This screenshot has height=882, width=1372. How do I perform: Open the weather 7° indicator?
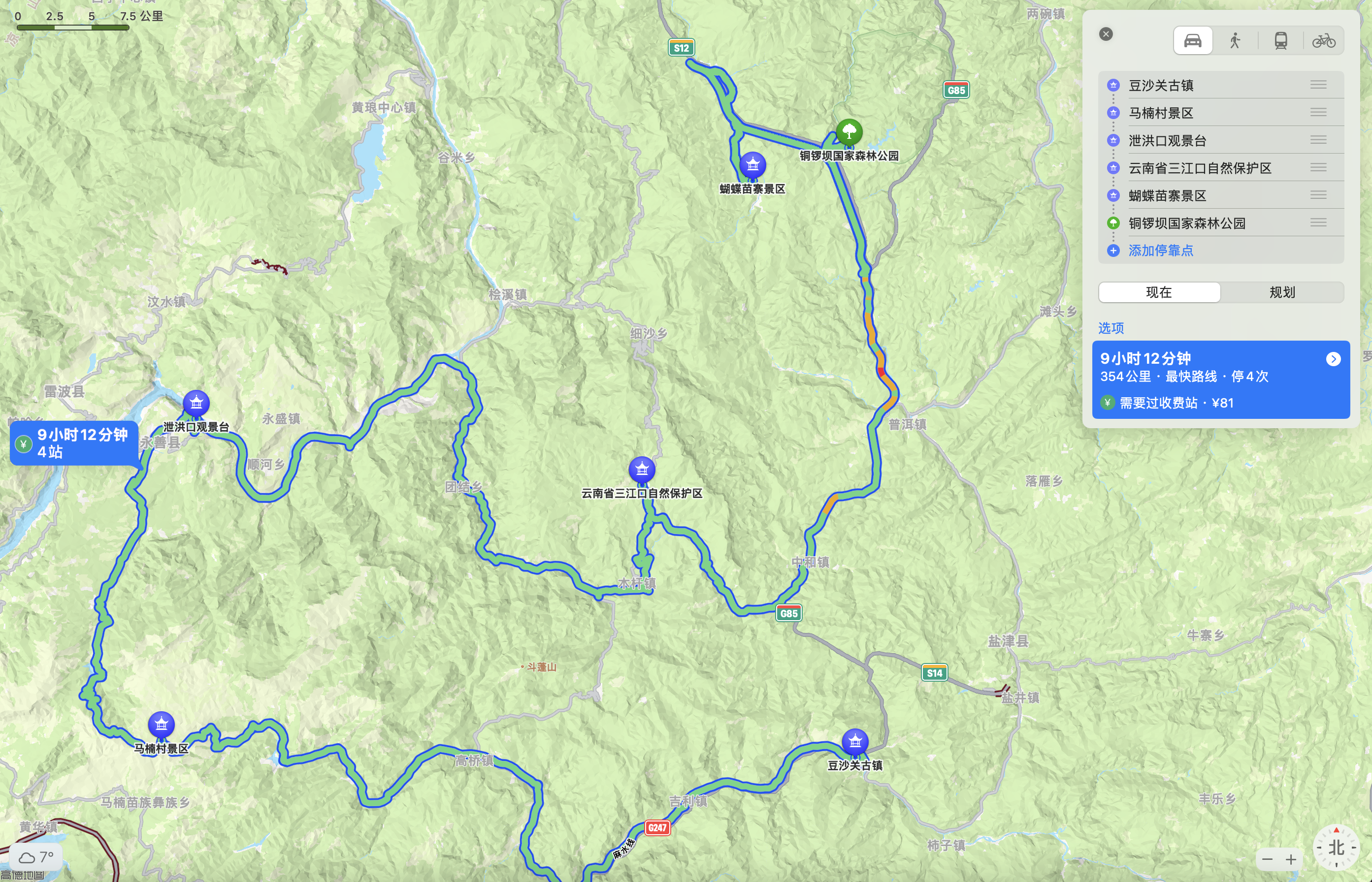(35, 857)
